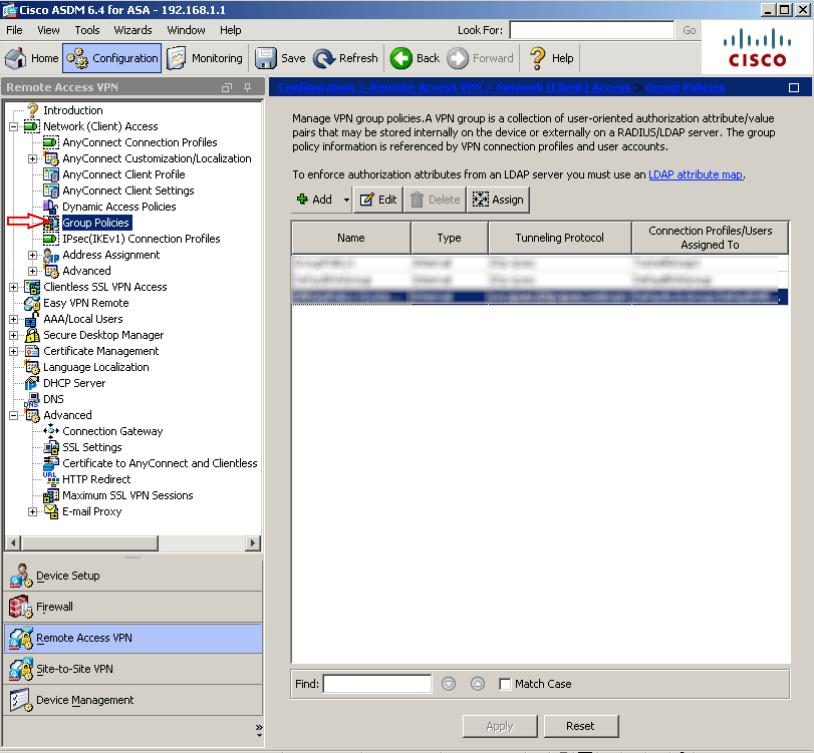Click the Network (Client) Access breadcrumb link
The width and height of the screenshot is (814, 753).
563,87
